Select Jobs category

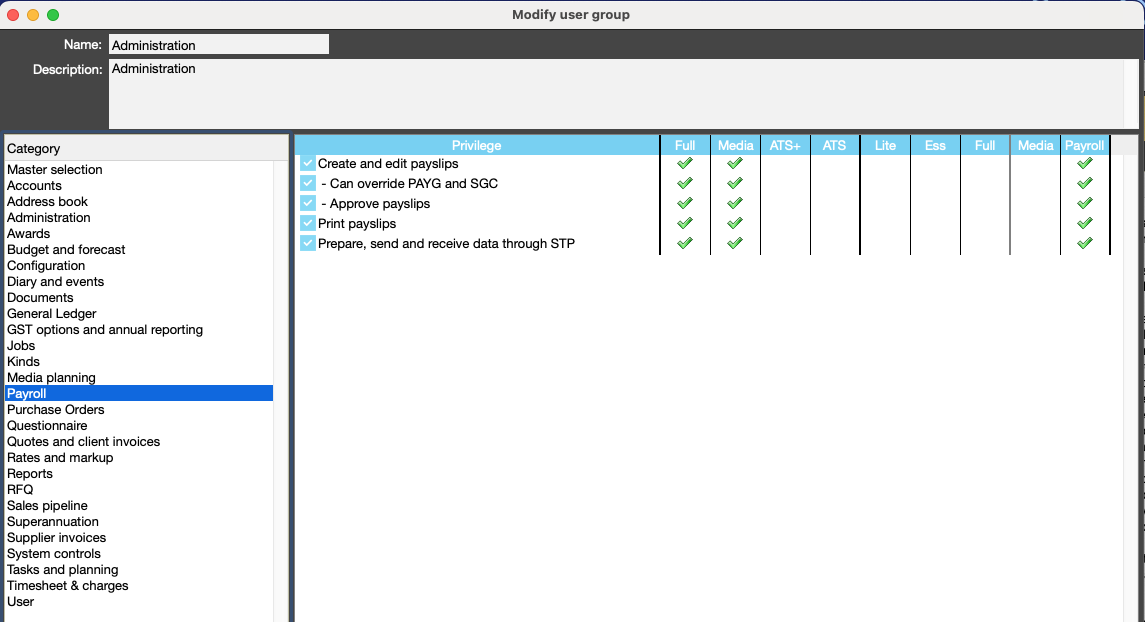click(139, 346)
